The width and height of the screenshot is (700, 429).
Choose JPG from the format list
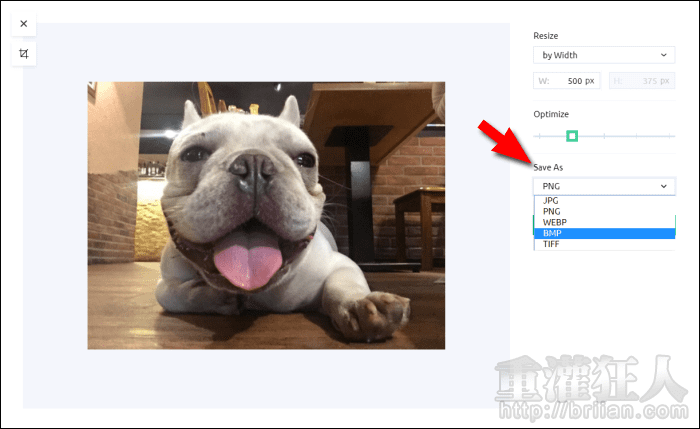click(551, 201)
